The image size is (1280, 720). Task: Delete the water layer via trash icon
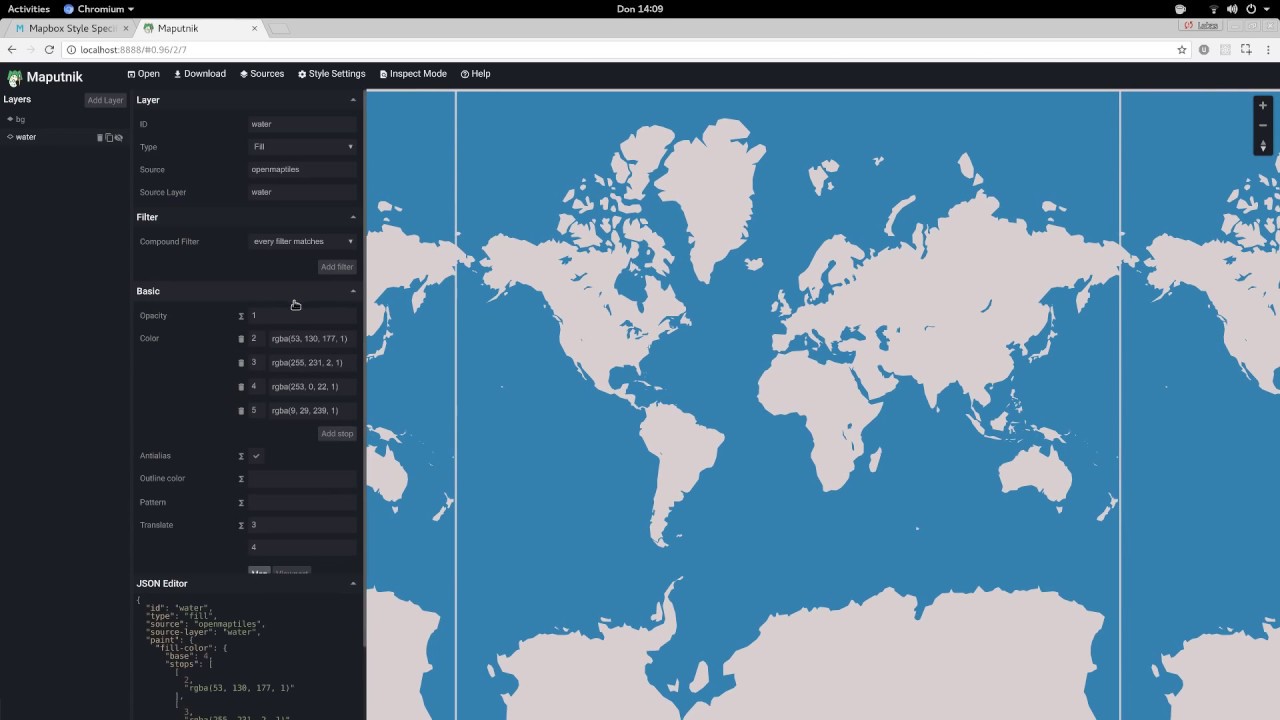tap(100, 137)
